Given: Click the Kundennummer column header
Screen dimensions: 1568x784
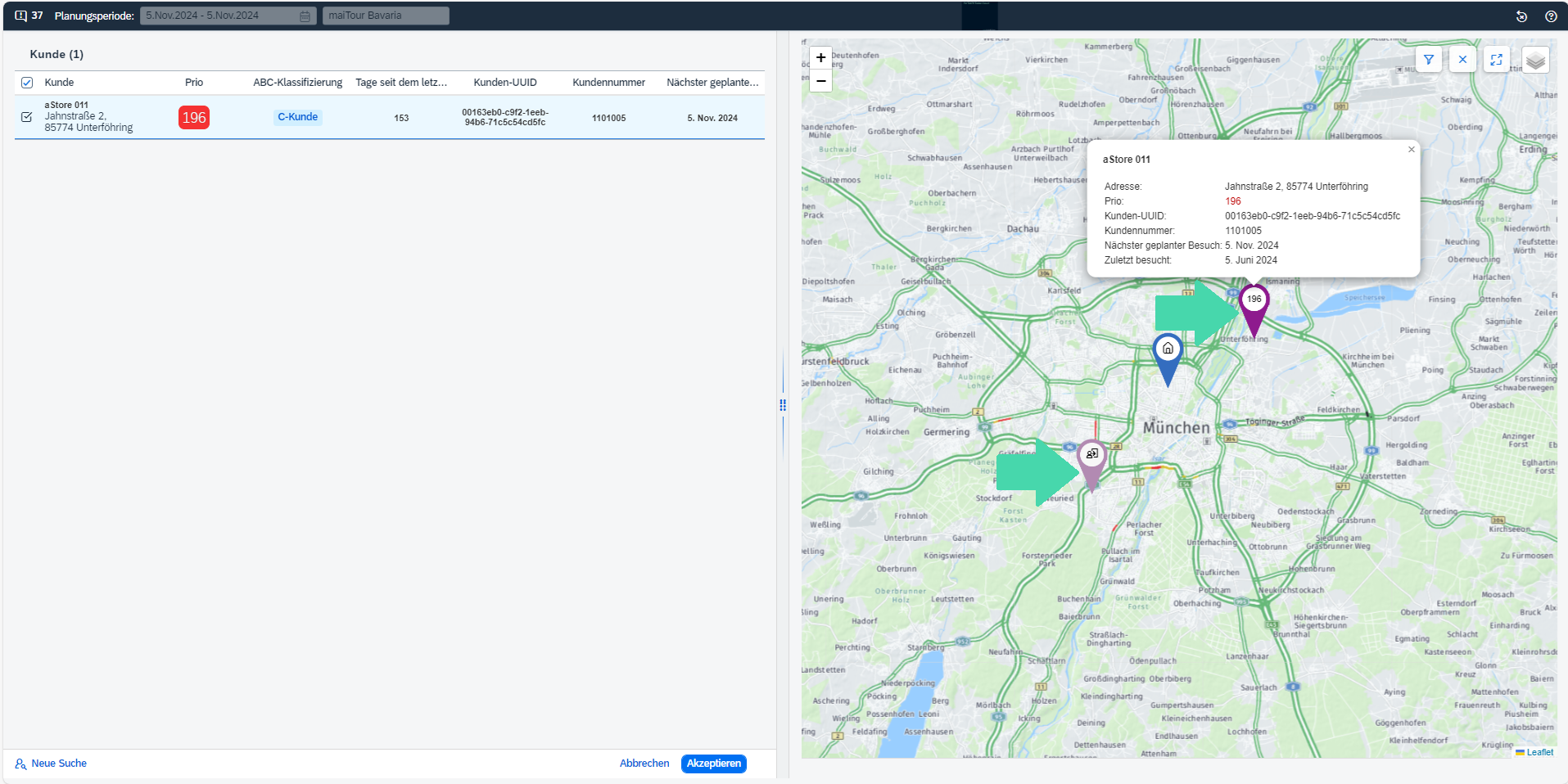Looking at the screenshot, I should pyautogui.click(x=609, y=83).
